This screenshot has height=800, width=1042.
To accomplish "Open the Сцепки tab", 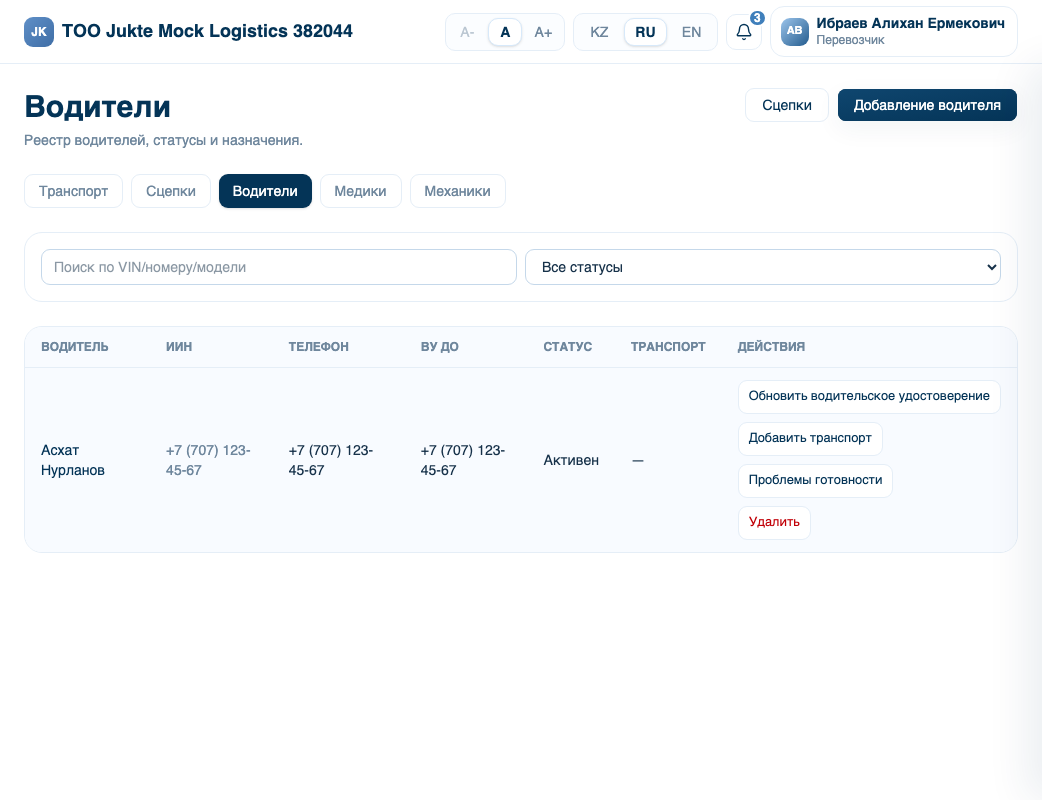I will pos(171,191).
